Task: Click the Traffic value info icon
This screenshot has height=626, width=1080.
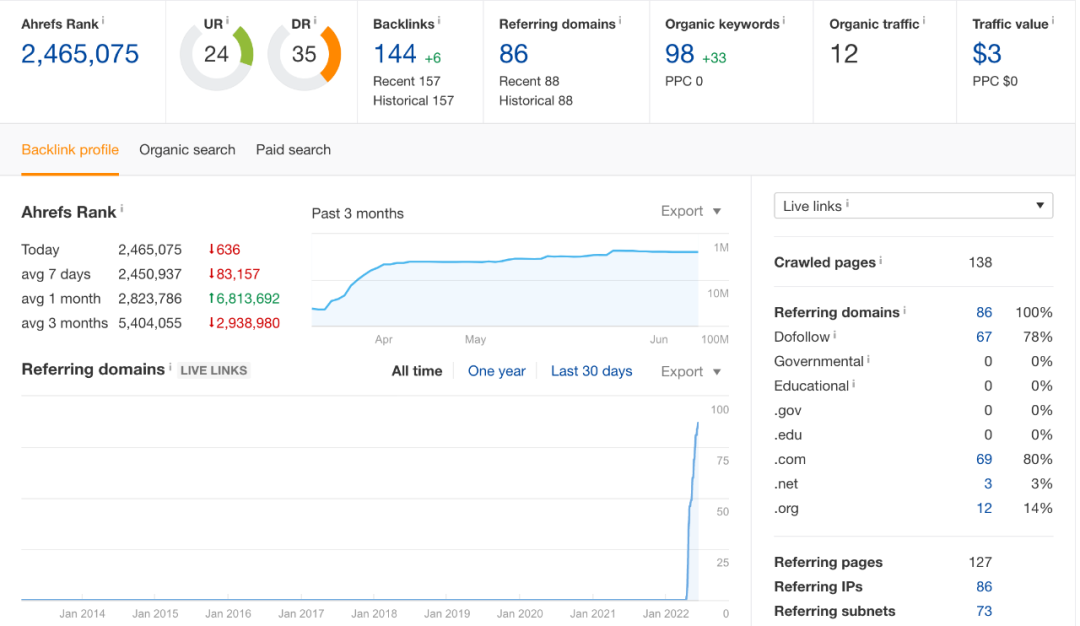Action: [x=1053, y=20]
